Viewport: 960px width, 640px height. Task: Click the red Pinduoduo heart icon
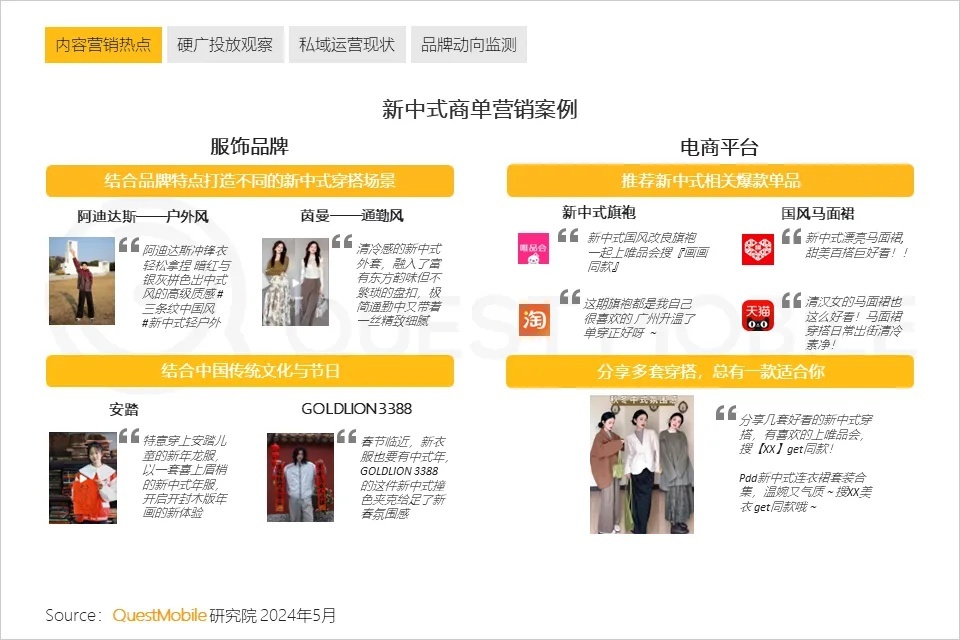coord(757,249)
